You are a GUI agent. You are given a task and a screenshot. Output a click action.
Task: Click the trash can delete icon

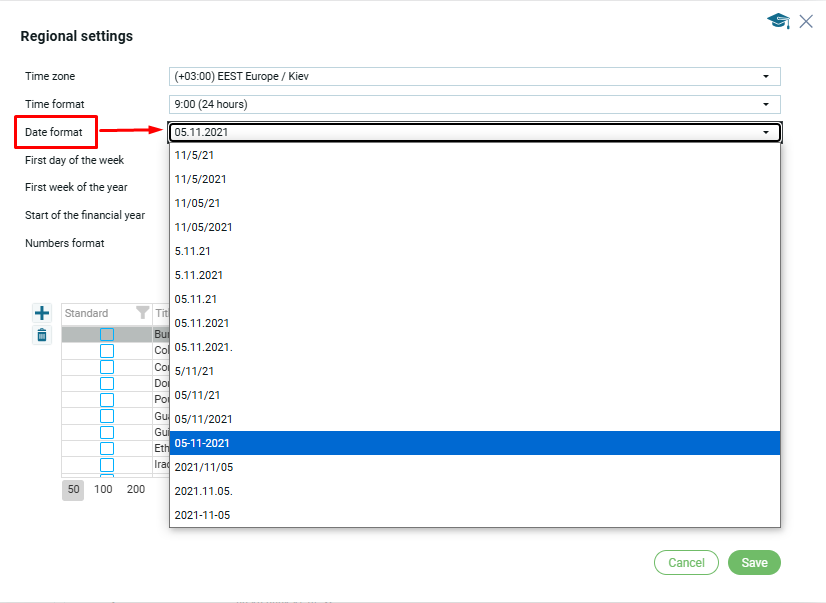click(x=42, y=335)
